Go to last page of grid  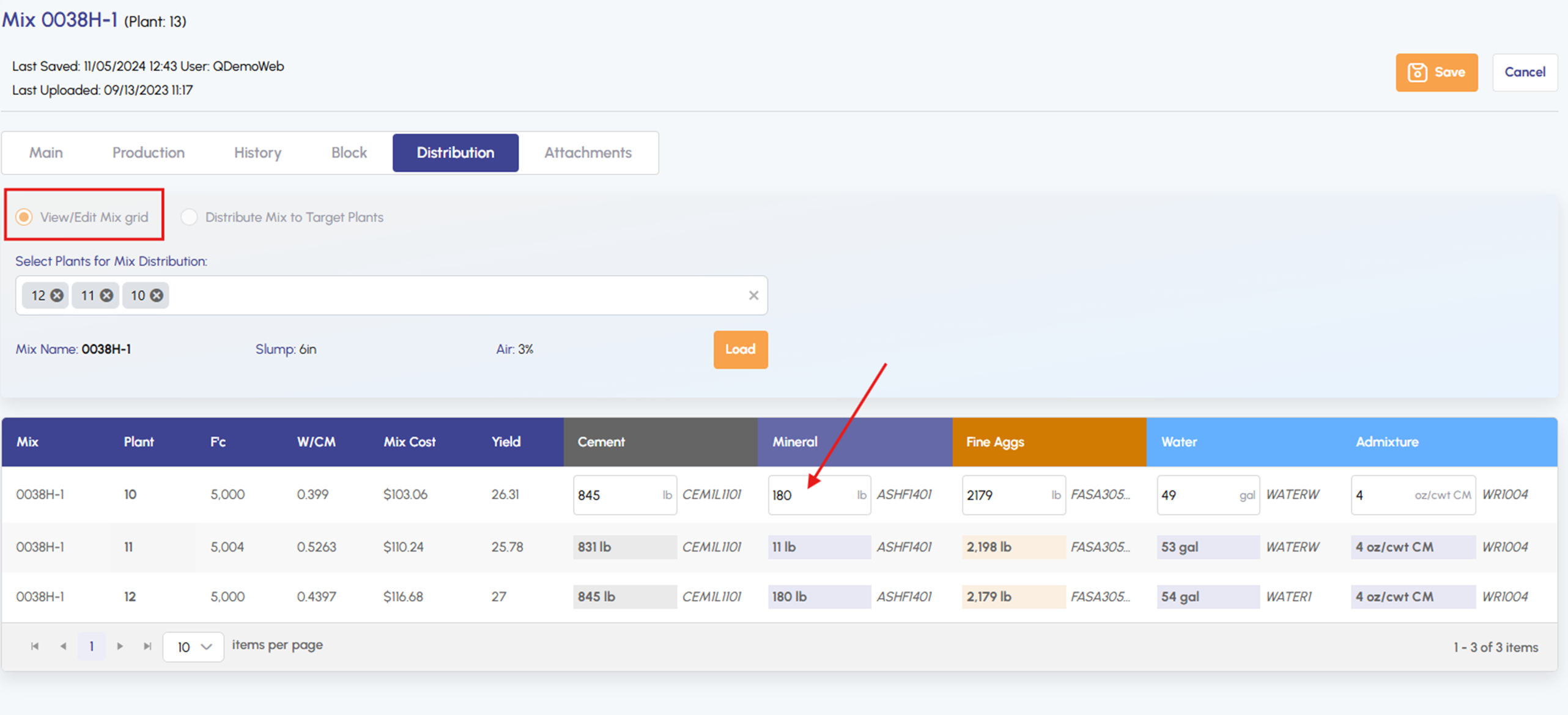pyautogui.click(x=147, y=646)
